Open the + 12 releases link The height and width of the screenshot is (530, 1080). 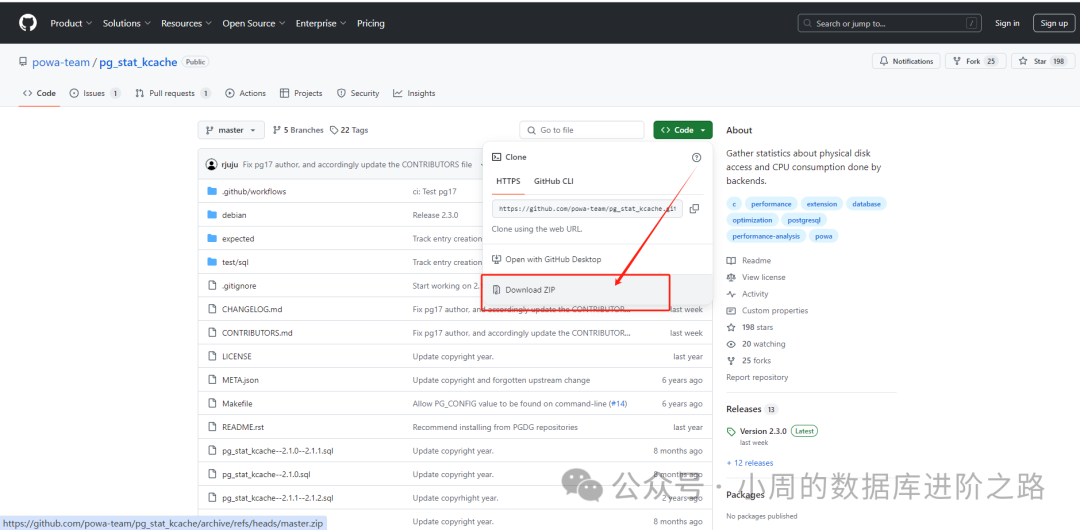(x=749, y=463)
